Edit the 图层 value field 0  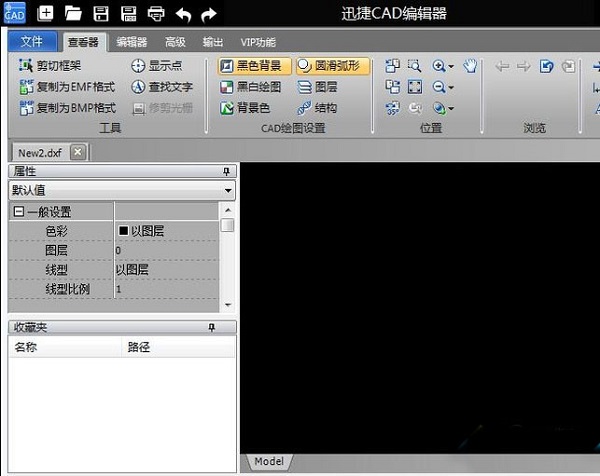tap(167, 250)
